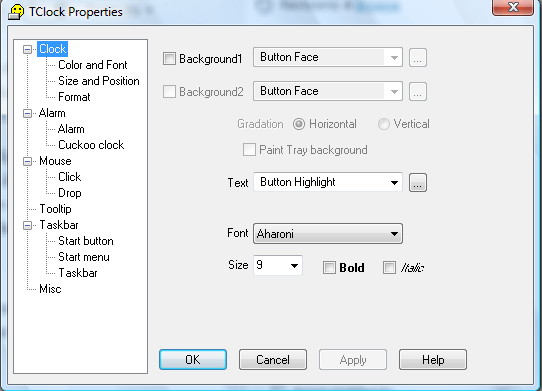Screen dimensions: 542x391
Task: Click the Apply button
Action: (x=353, y=360)
